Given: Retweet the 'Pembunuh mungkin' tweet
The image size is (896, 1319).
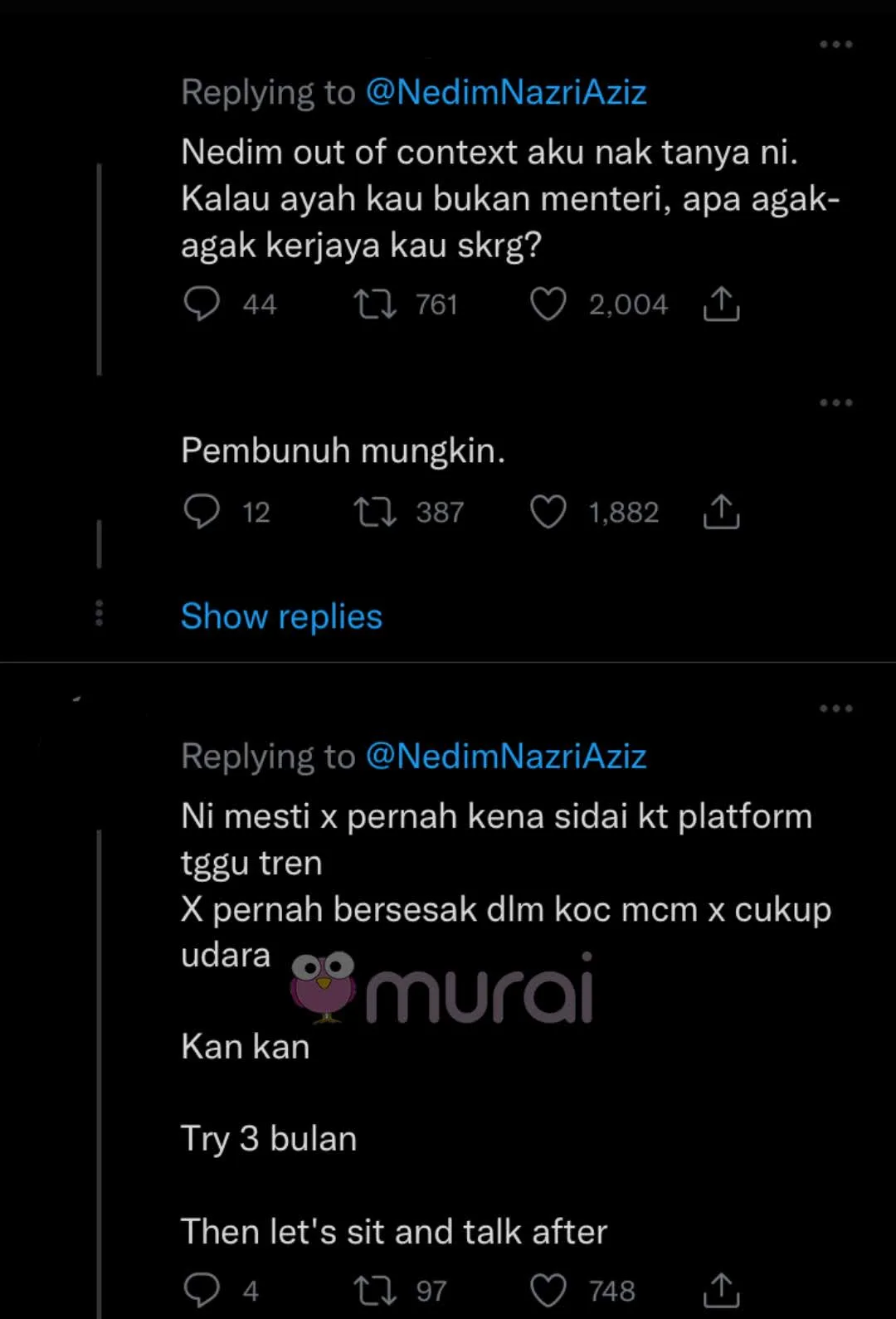Looking at the screenshot, I should [x=375, y=512].
